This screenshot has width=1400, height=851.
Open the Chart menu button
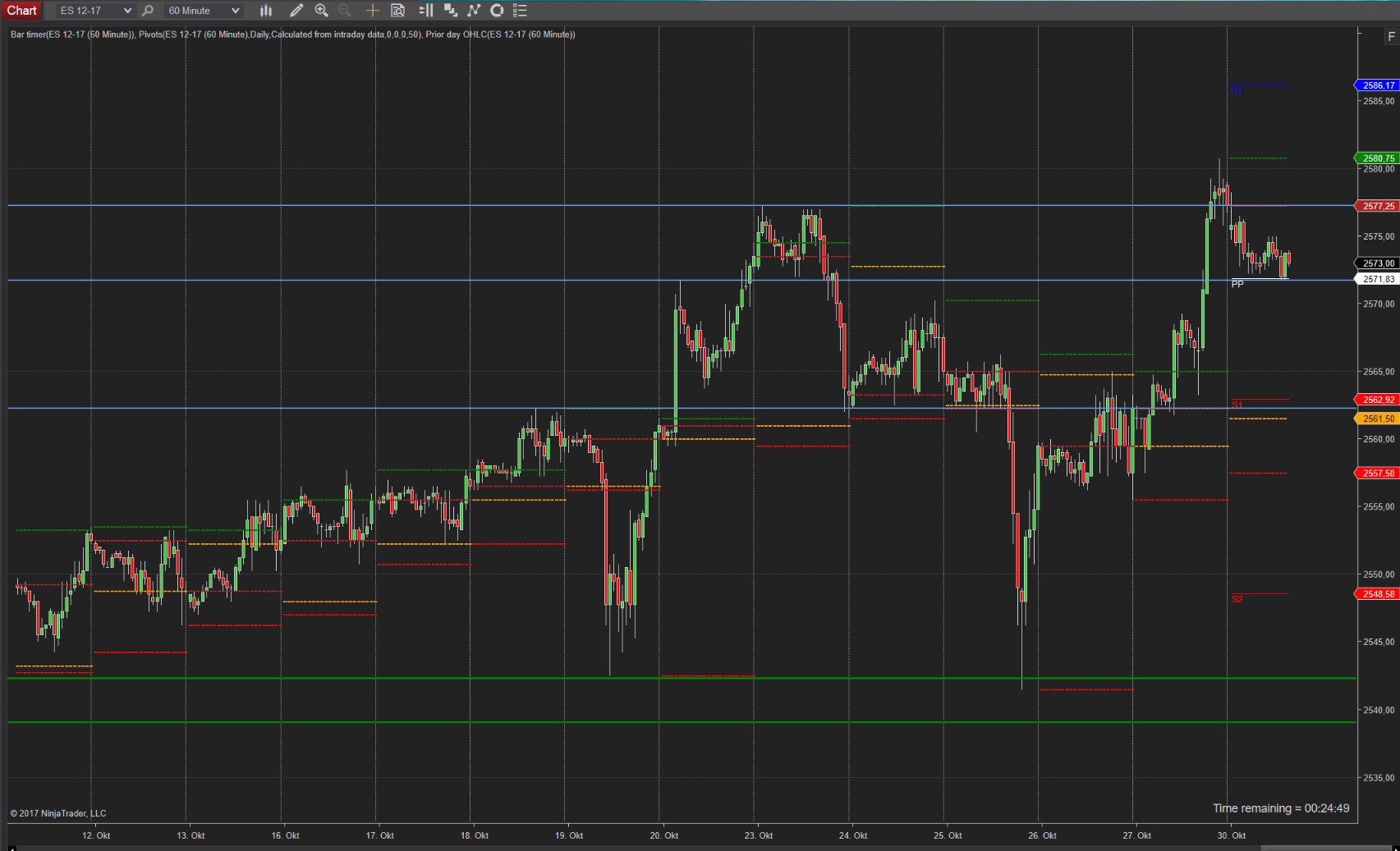click(21, 11)
